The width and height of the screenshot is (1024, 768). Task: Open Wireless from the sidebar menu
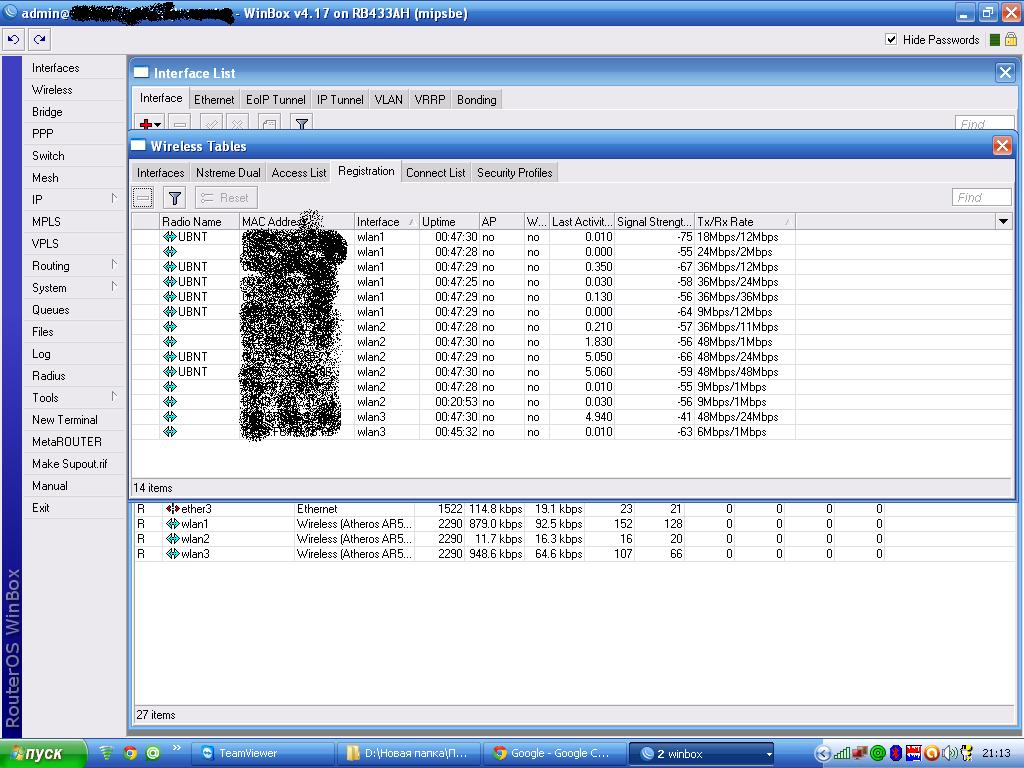(x=52, y=90)
